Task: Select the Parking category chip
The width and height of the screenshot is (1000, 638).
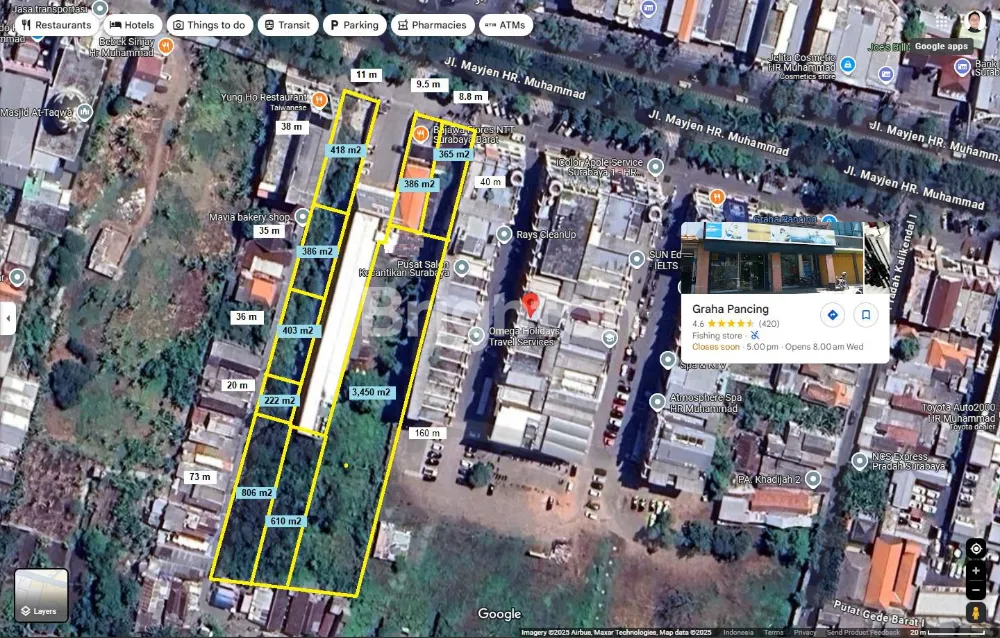Action: click(353, 25)
